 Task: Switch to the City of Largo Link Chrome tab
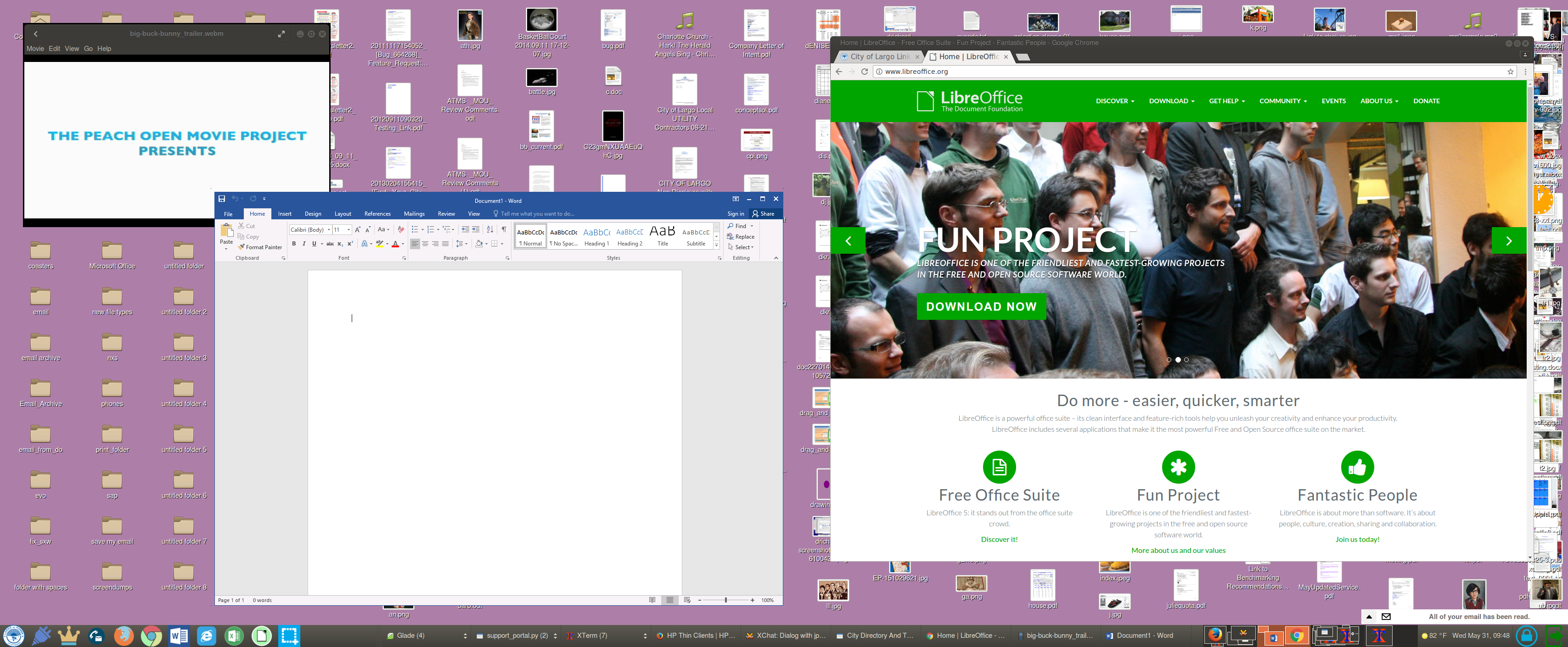[880, 56]
